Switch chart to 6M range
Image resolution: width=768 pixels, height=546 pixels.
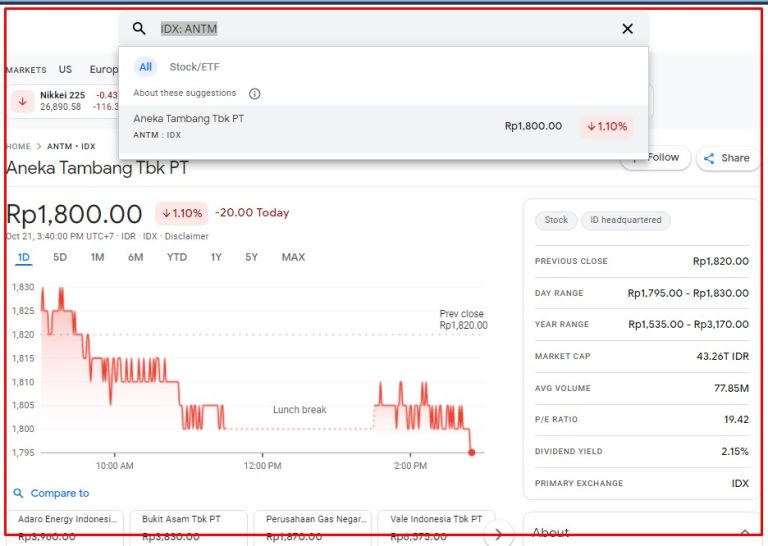click(136, 257)
